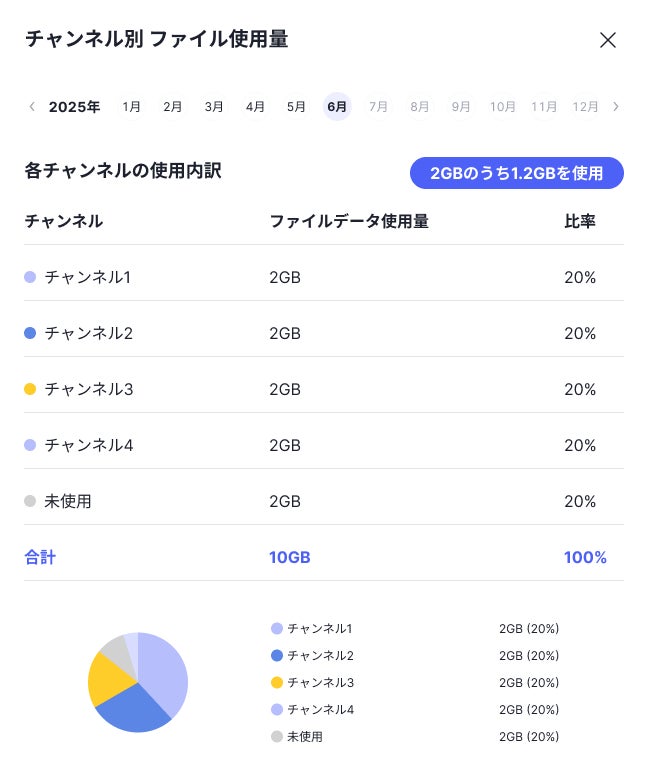Select the チャンネル2 table row
This screenshot has width=648, height=784.
point(324,333)
